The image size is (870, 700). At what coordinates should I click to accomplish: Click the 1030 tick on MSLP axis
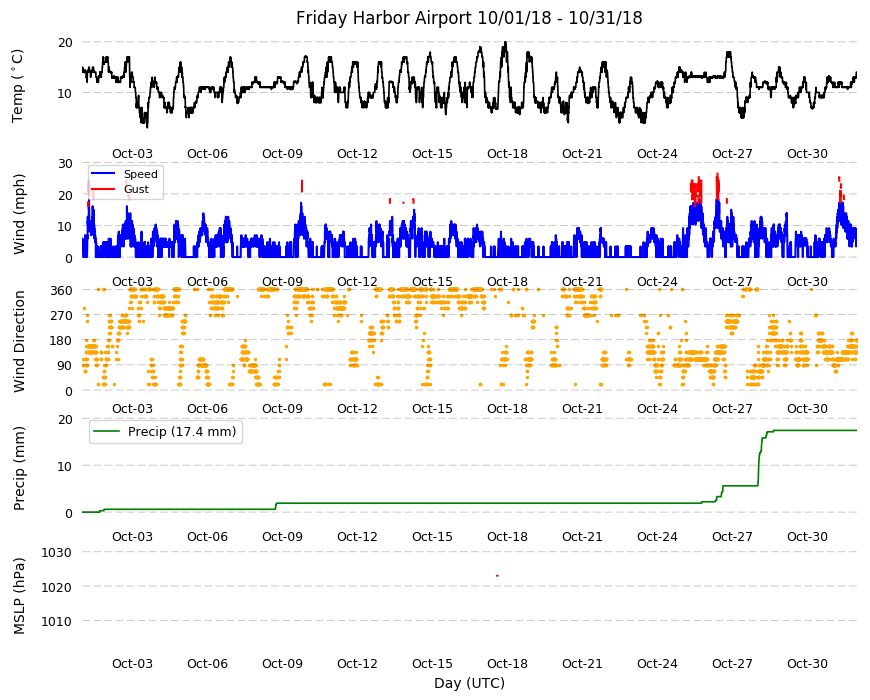57,552
